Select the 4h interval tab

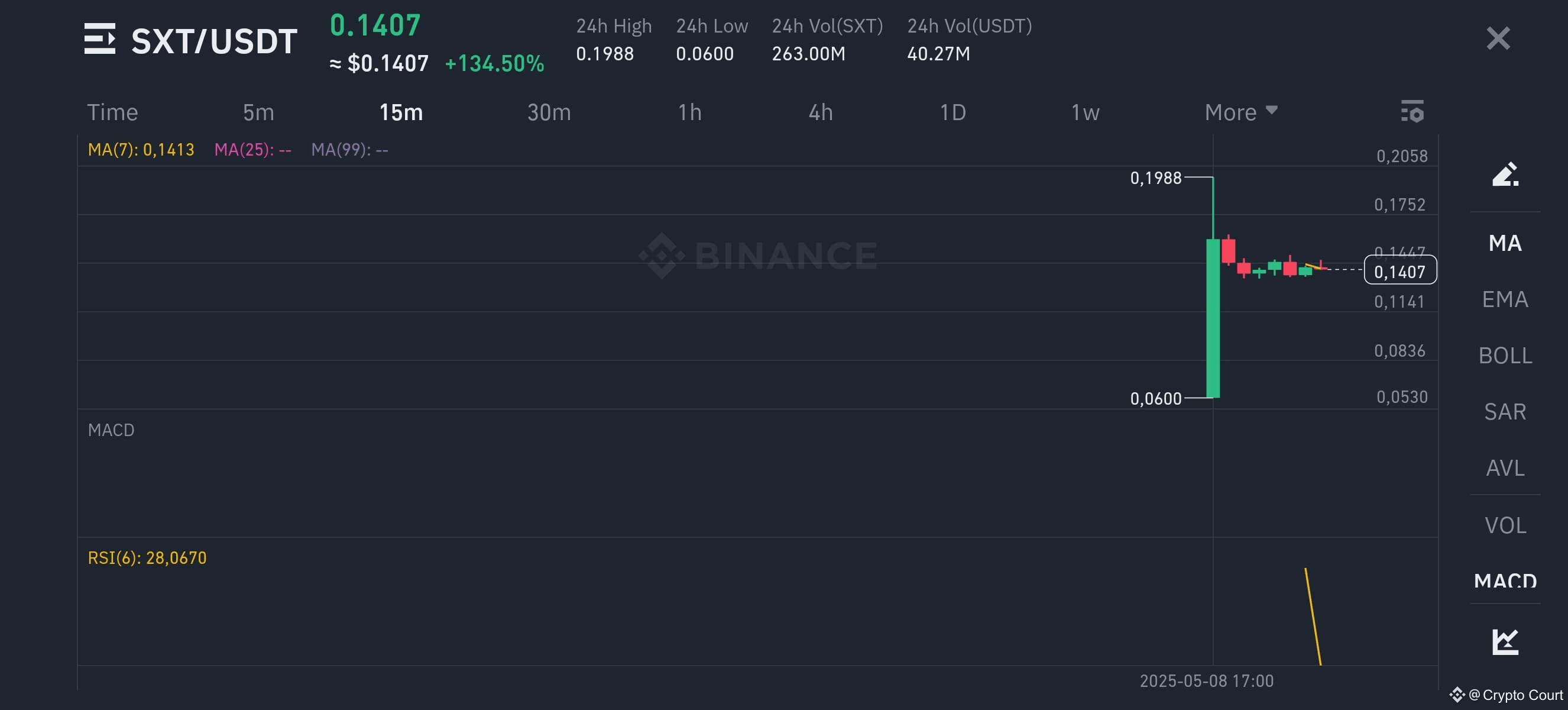coord(820,112)
